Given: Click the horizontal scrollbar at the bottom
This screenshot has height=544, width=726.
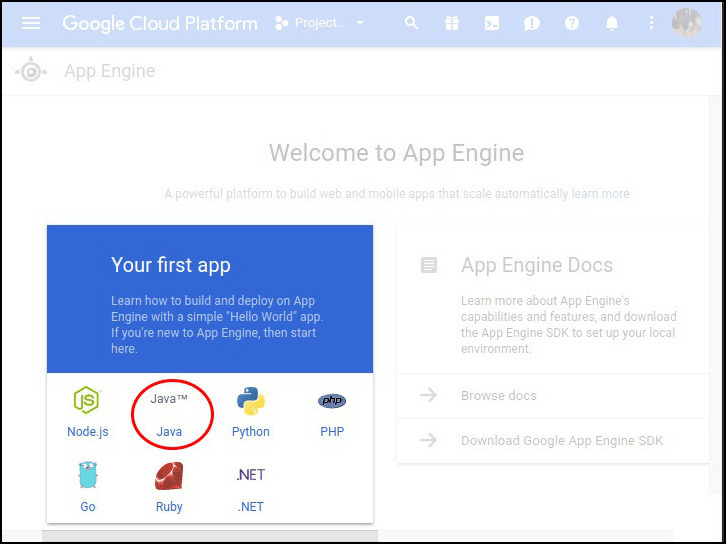Looking at the screenshot, I should tap(210, 535).
